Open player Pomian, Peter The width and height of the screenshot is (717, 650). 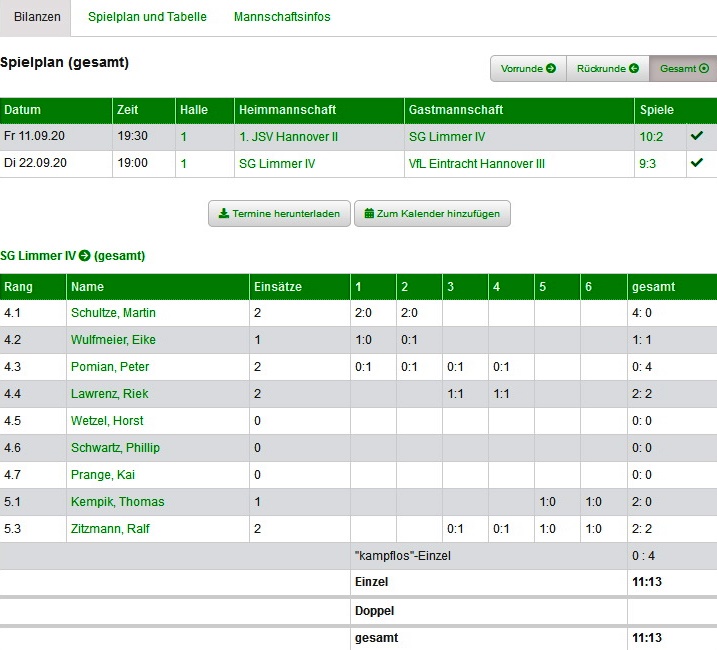click(110, 367)
